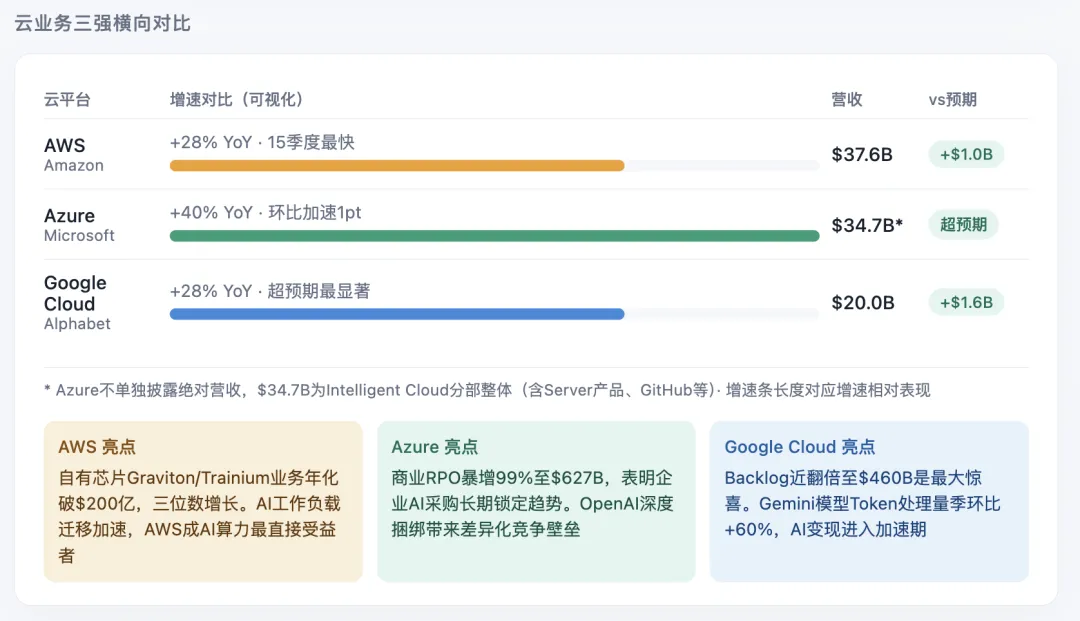The width and height of the screenshot is (1080, 621).
Task: Click the 增速对比（可视化）column header
Action: pos(237,99)
